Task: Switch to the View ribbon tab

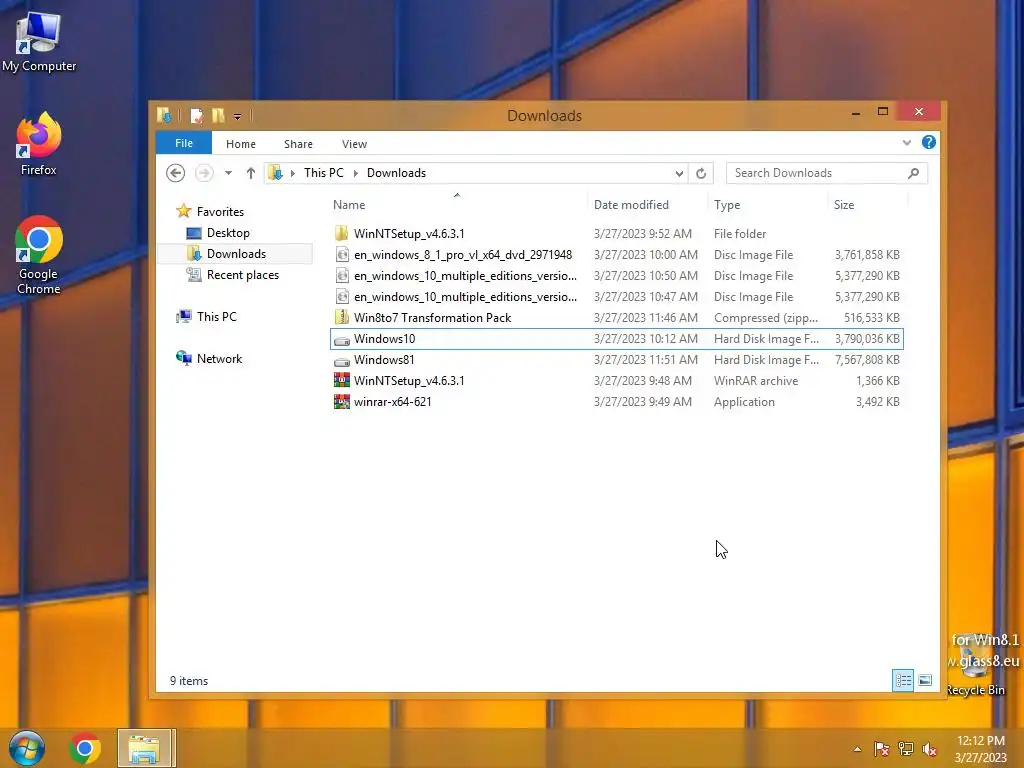Action: click(354, 144)
